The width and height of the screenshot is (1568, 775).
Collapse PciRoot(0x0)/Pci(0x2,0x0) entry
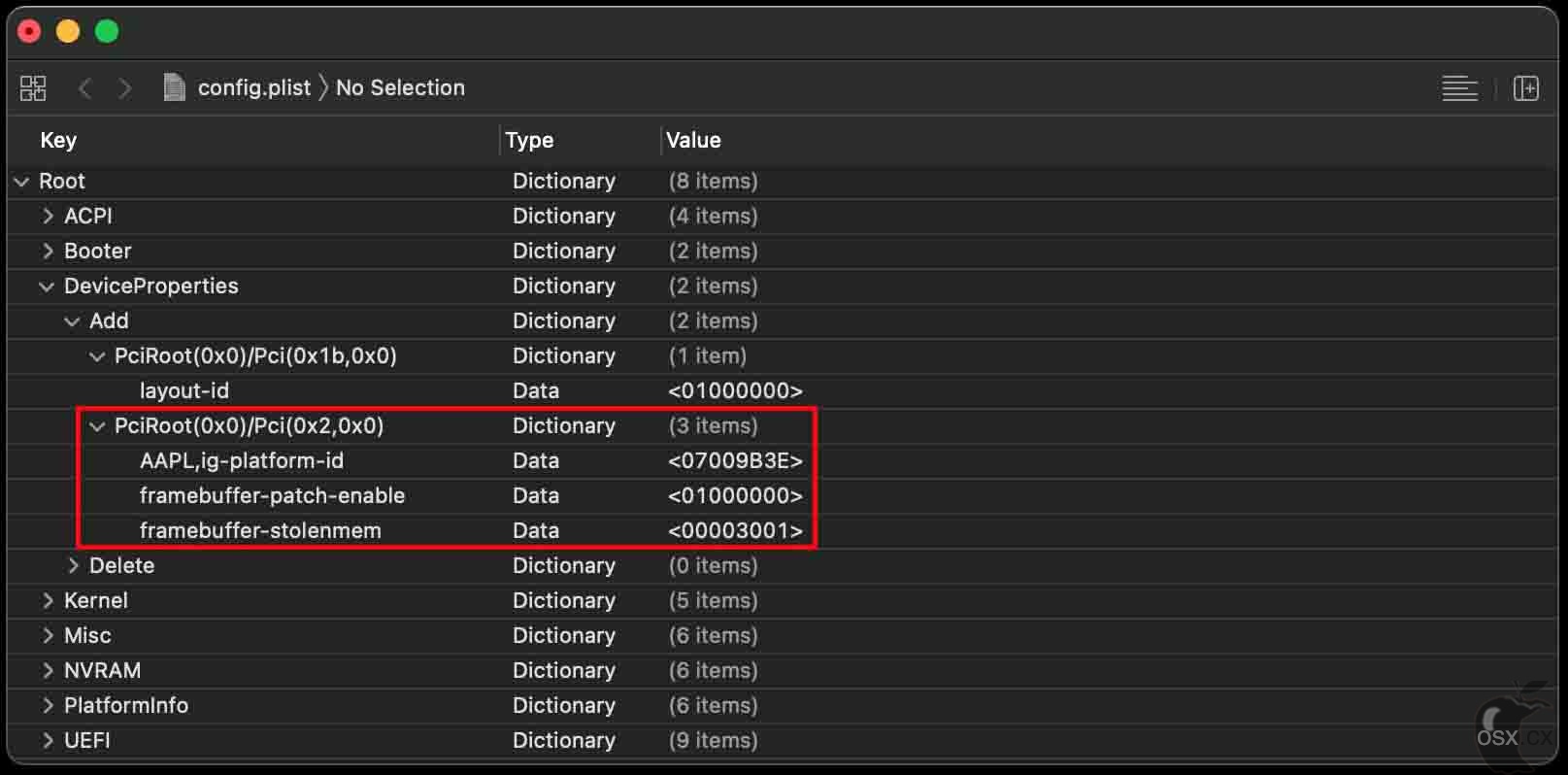(x=97, y=426)
